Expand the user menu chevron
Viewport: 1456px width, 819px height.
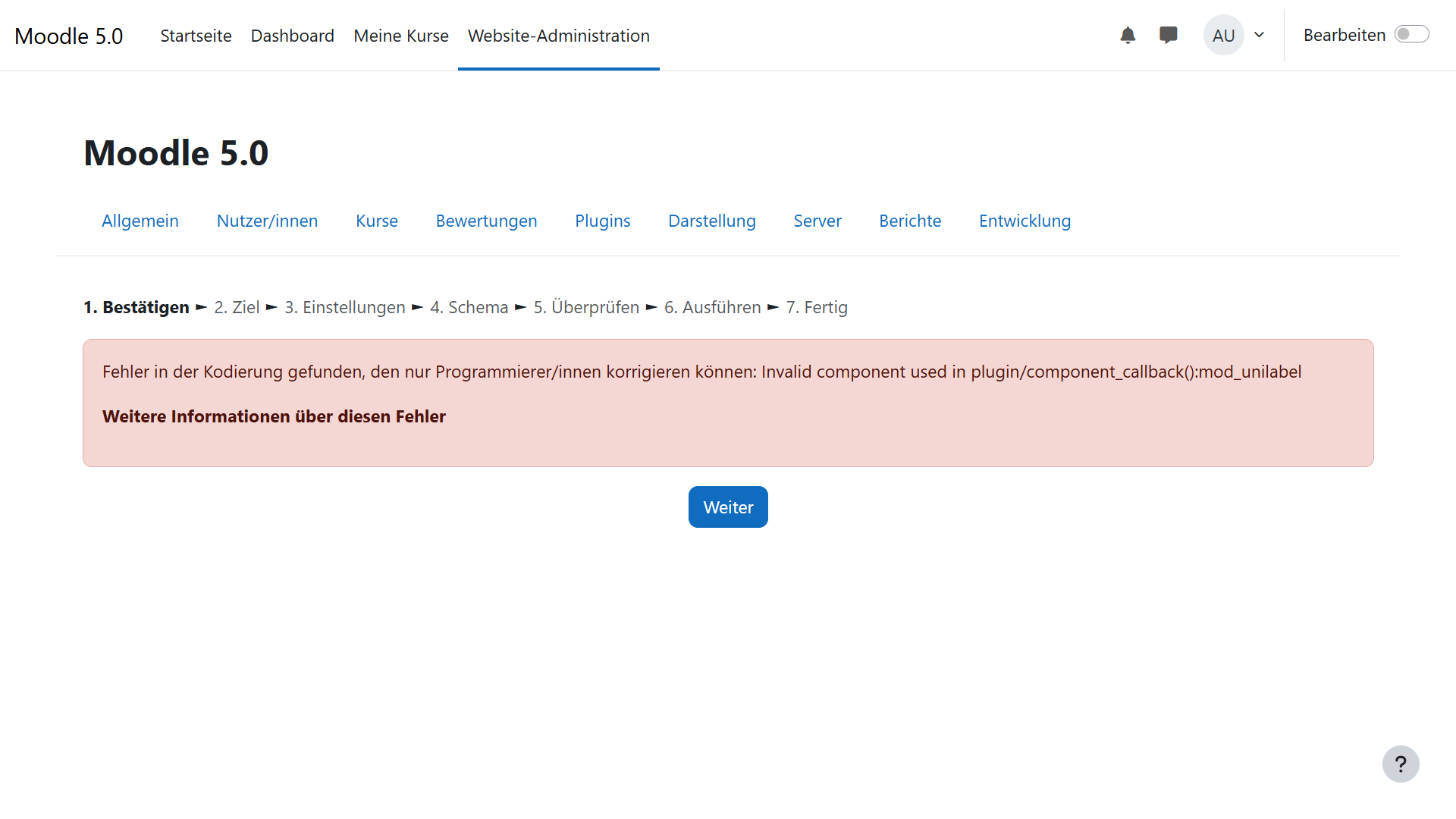pyautogui.click(x=1259, y=35)
